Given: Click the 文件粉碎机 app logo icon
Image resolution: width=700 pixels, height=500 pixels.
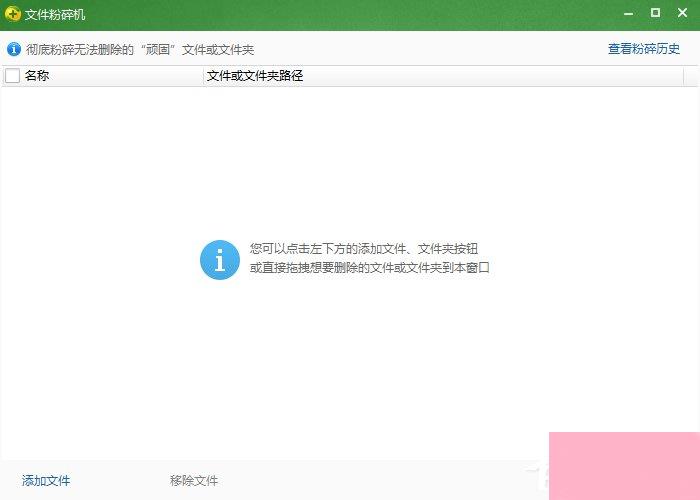Looking at the screenshot, I should pyautogui.click(x=12, y=14).
